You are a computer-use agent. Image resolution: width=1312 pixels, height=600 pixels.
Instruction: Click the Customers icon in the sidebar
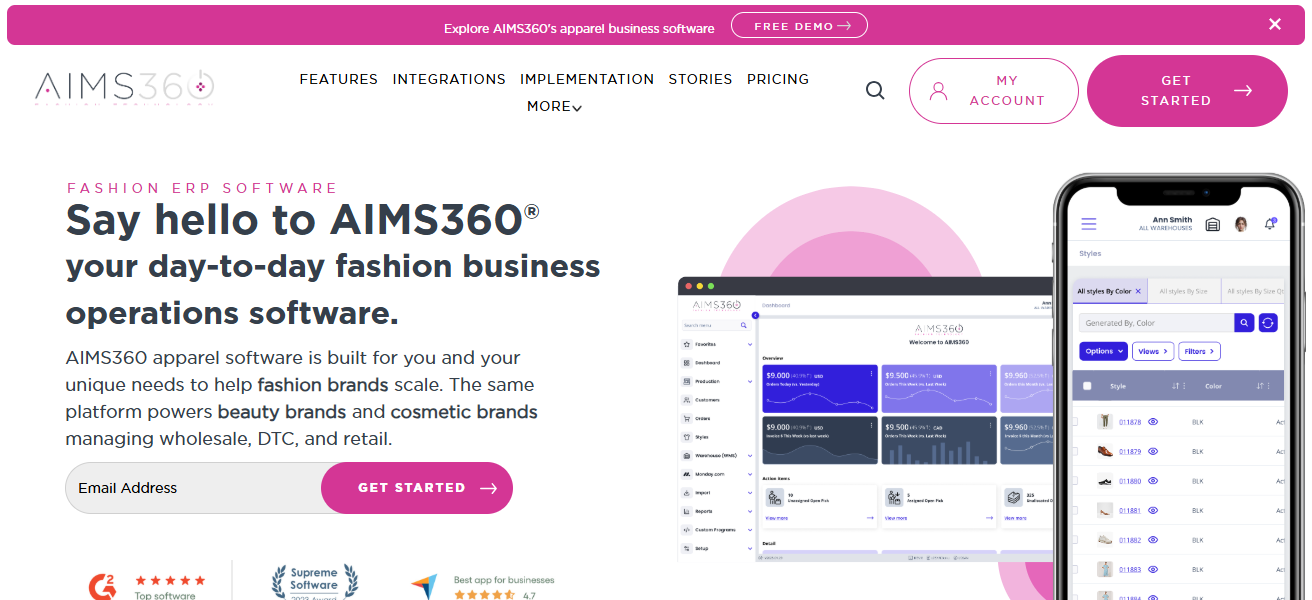[x=687, y=400]
